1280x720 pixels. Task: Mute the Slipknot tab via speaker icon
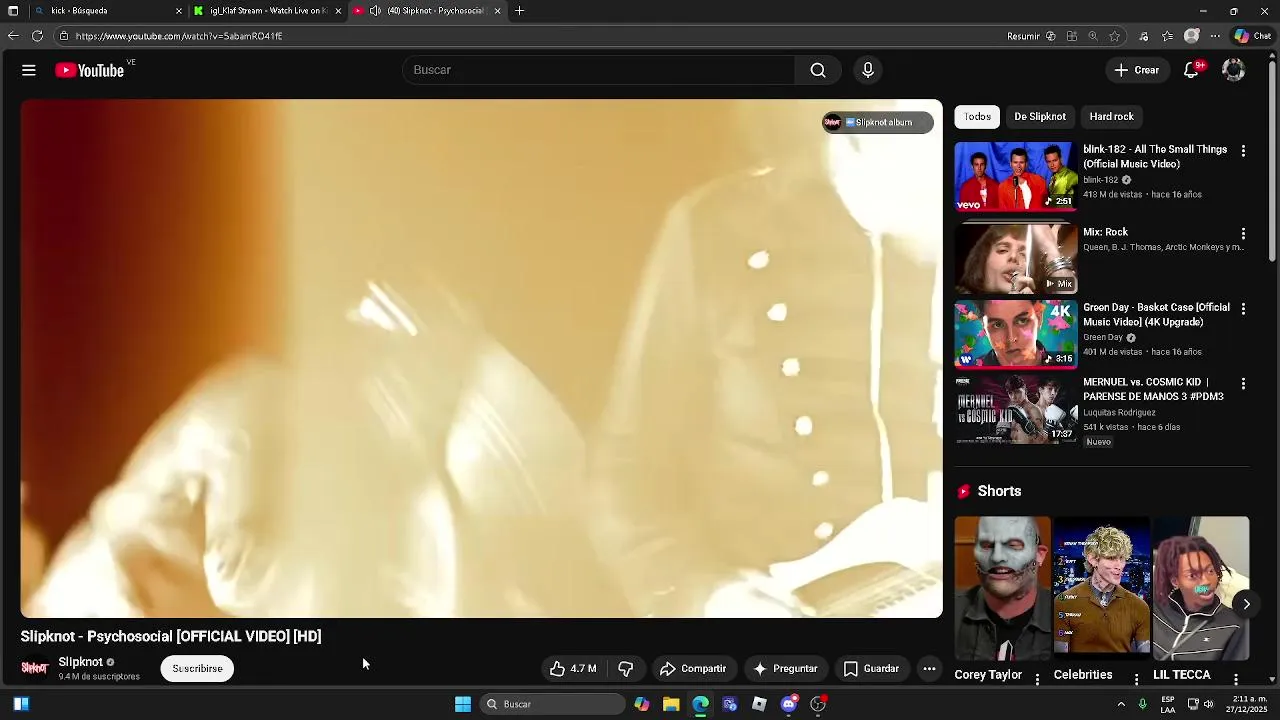pos(375,11)
